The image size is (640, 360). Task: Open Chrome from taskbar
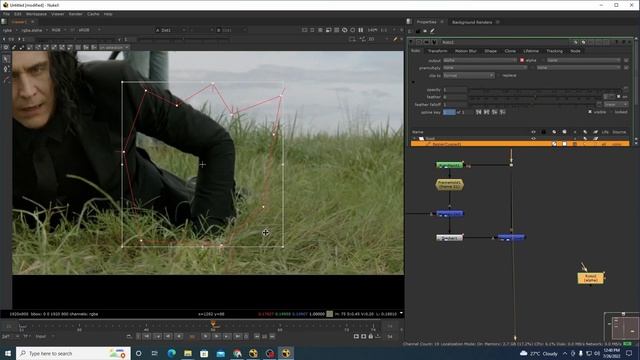pyautogui.click(x=237, y=353)
